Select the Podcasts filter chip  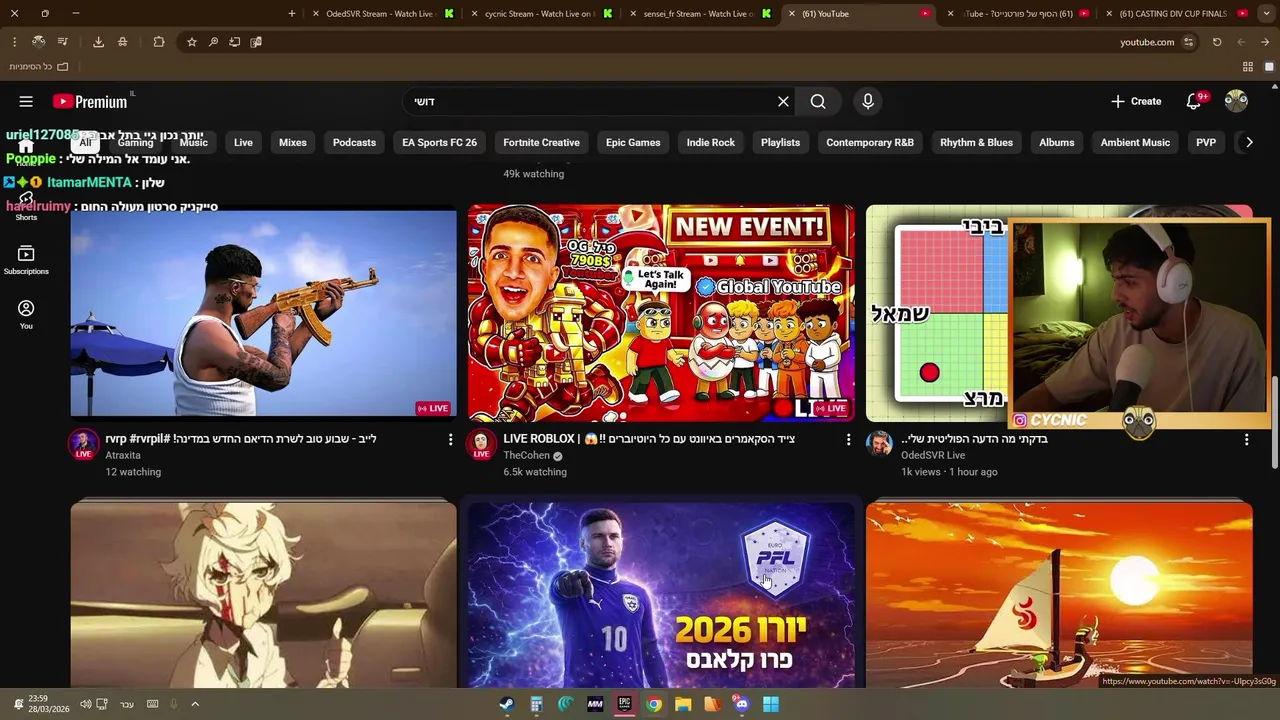354,142
